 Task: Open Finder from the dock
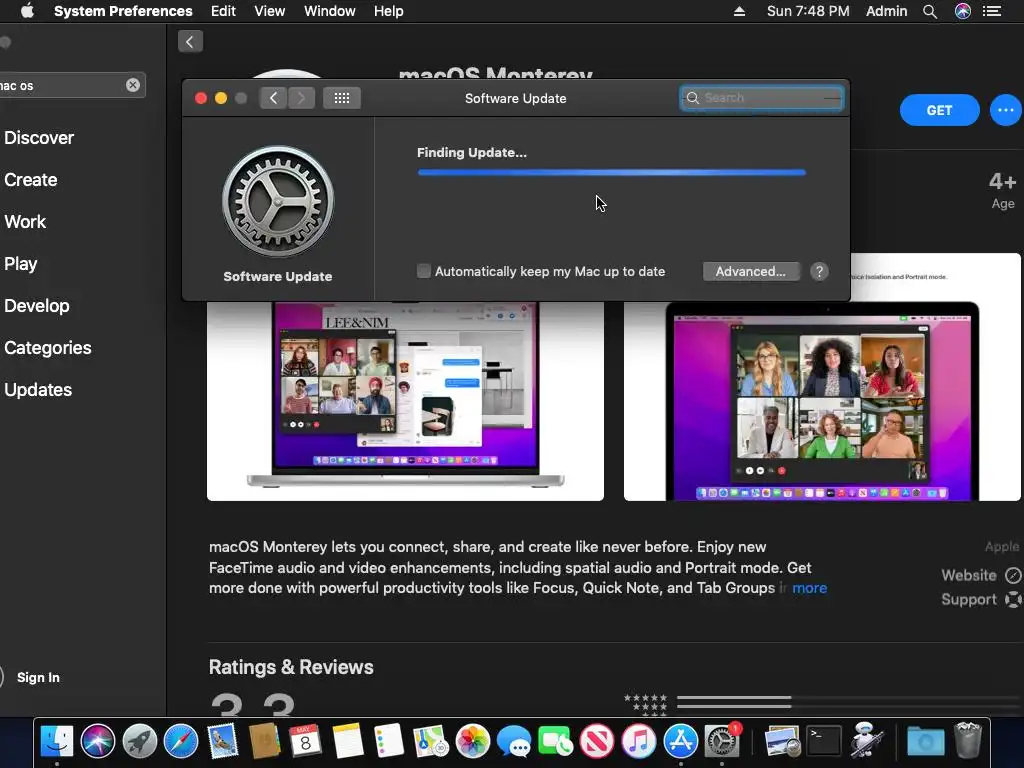(57, 741)
